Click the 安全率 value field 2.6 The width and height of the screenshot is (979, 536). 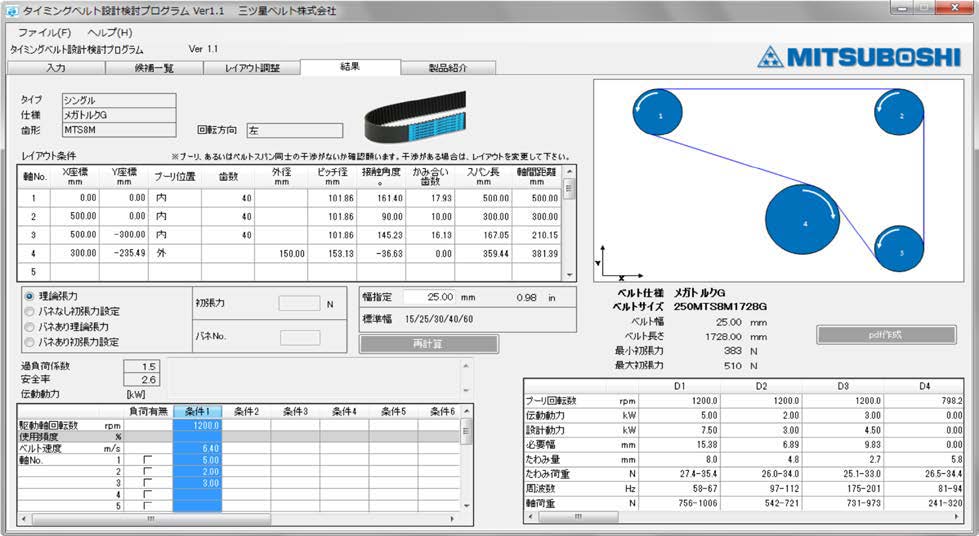click(142, 379)
